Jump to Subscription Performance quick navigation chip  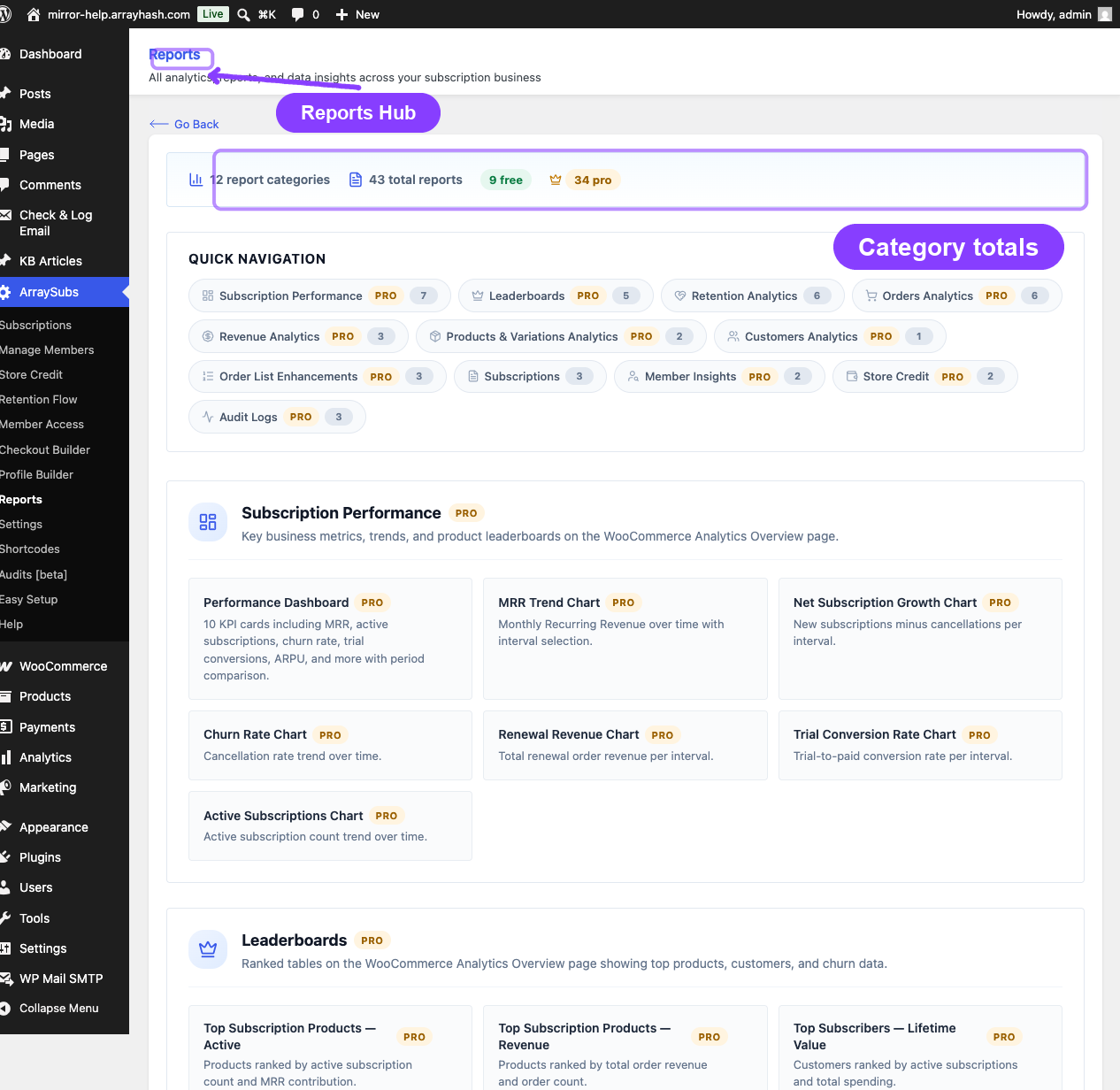coord(319,296)
